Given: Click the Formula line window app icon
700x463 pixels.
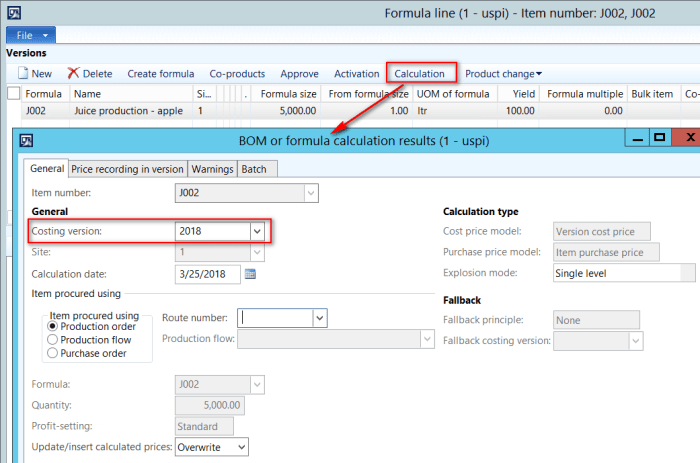Looking at the screenshot, I should [16, 14].
